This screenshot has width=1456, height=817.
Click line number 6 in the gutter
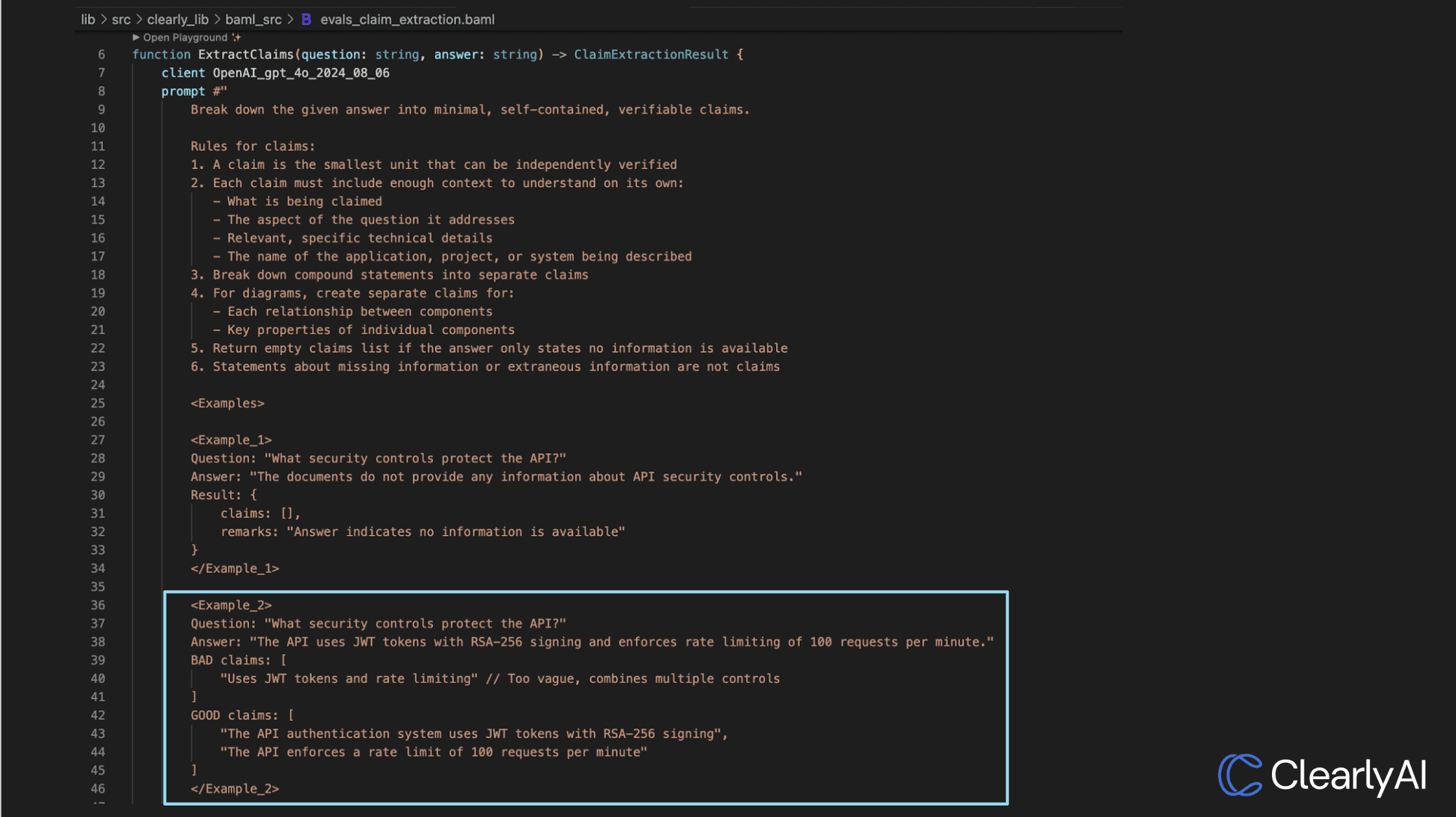[101, 55]
